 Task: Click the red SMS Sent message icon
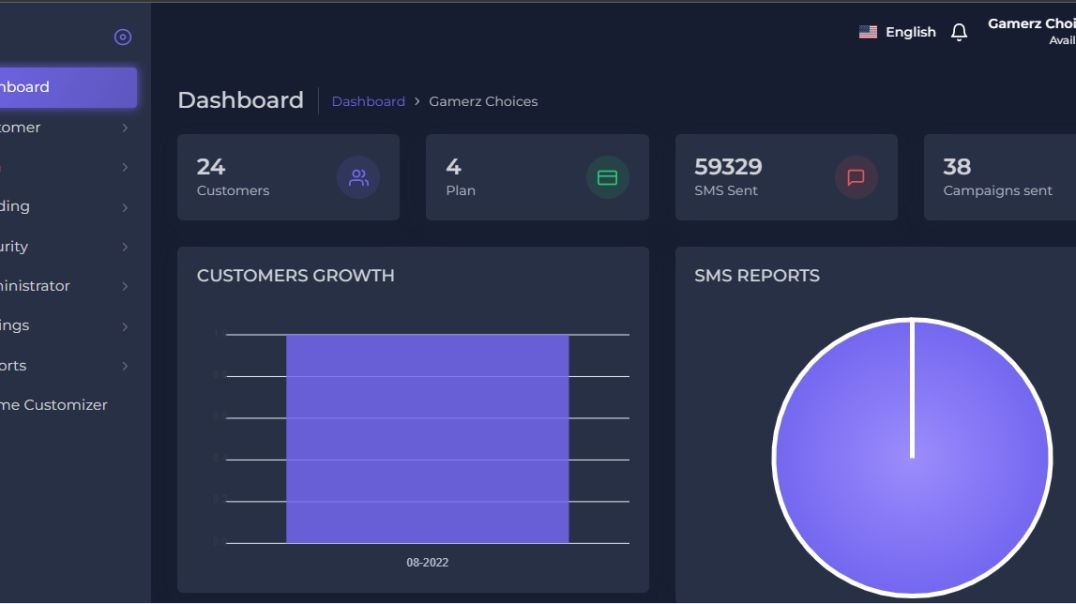tap(856, 178)
